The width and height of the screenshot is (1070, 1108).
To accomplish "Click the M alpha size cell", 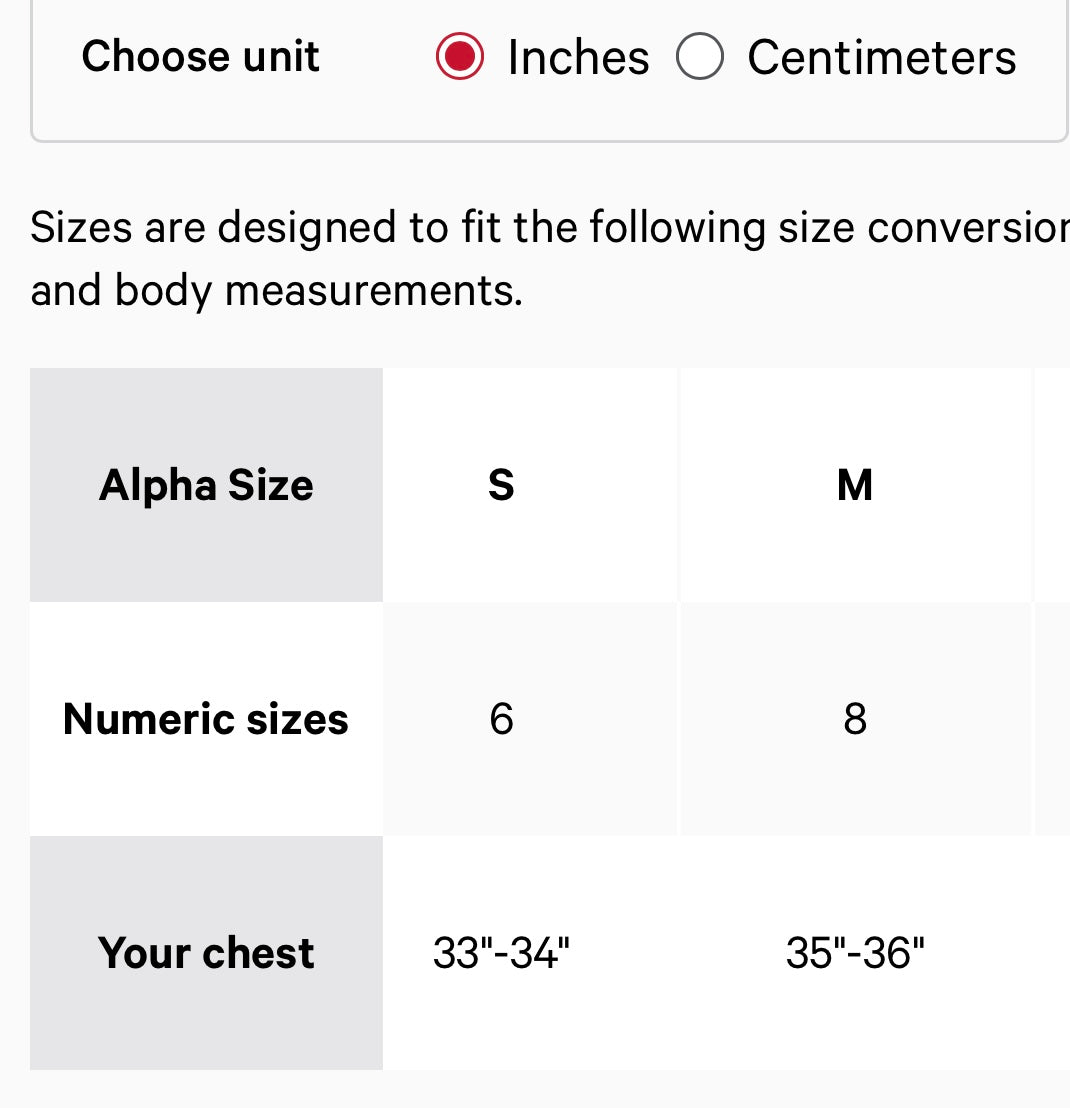I will (x=855, y=486).
